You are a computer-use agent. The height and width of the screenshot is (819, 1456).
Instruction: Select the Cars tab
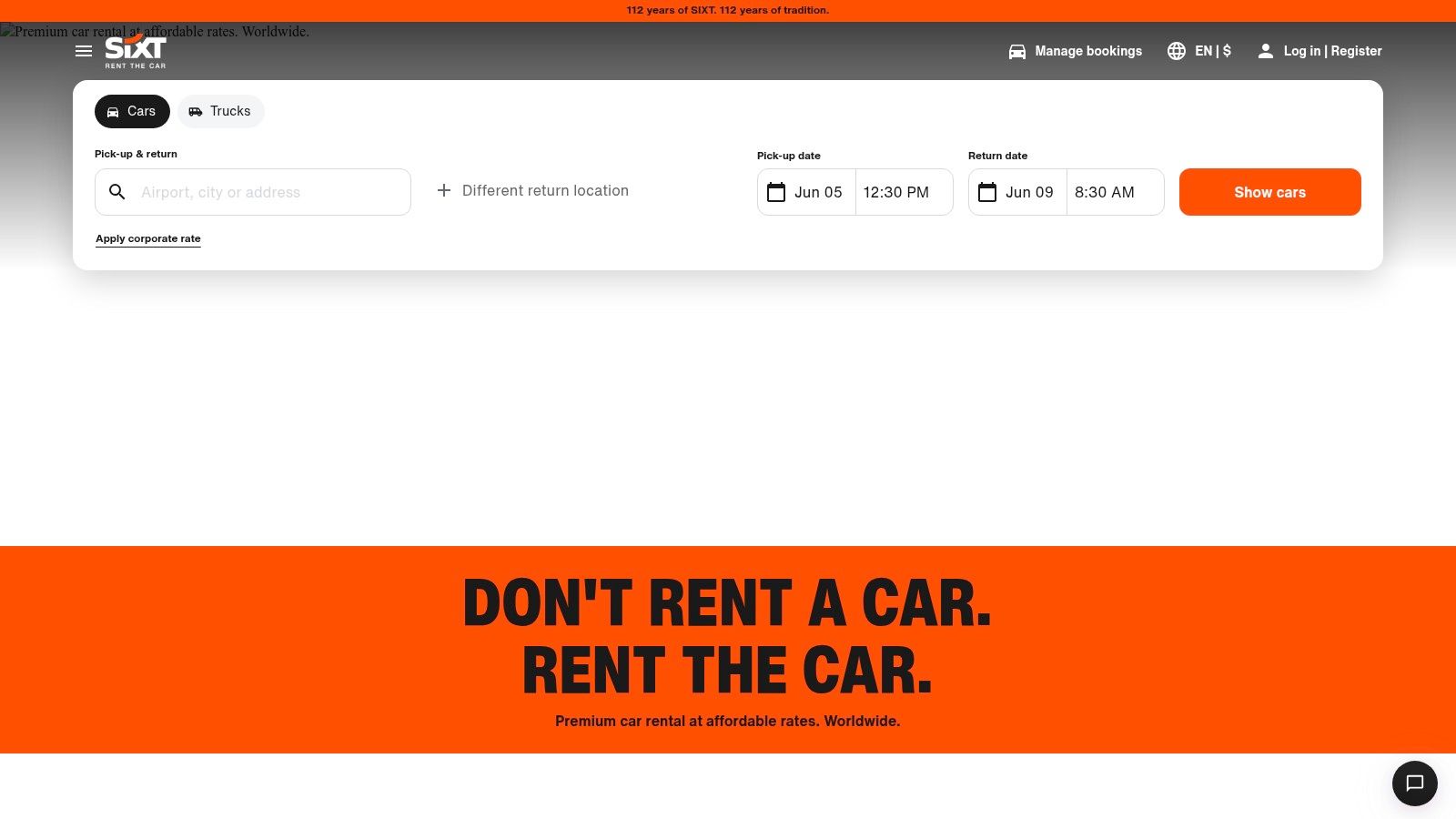[x=132, y=111]
